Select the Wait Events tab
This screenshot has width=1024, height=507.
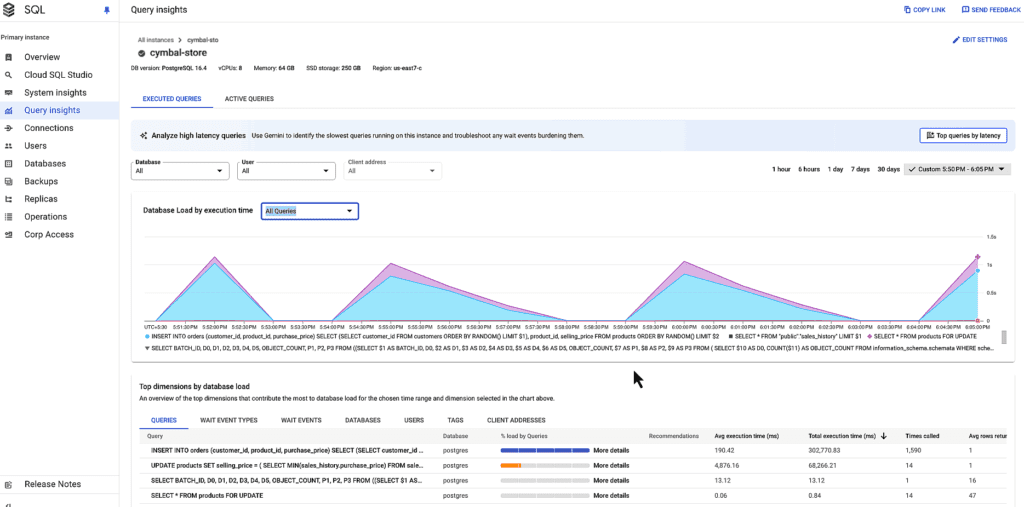pyautogui.click(x=301, y=420)
